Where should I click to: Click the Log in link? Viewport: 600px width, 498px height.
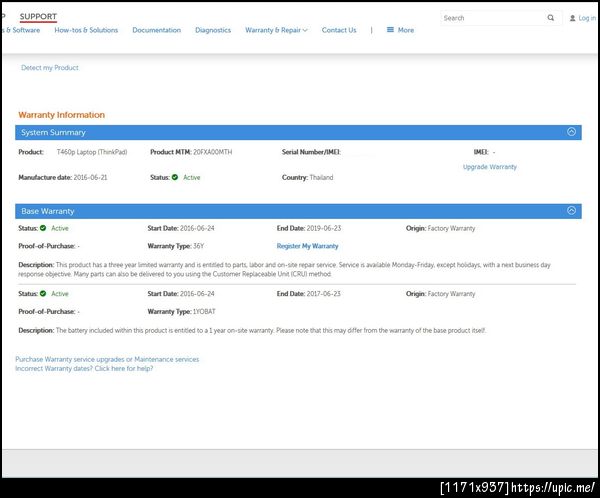click(x=587, y=18)
